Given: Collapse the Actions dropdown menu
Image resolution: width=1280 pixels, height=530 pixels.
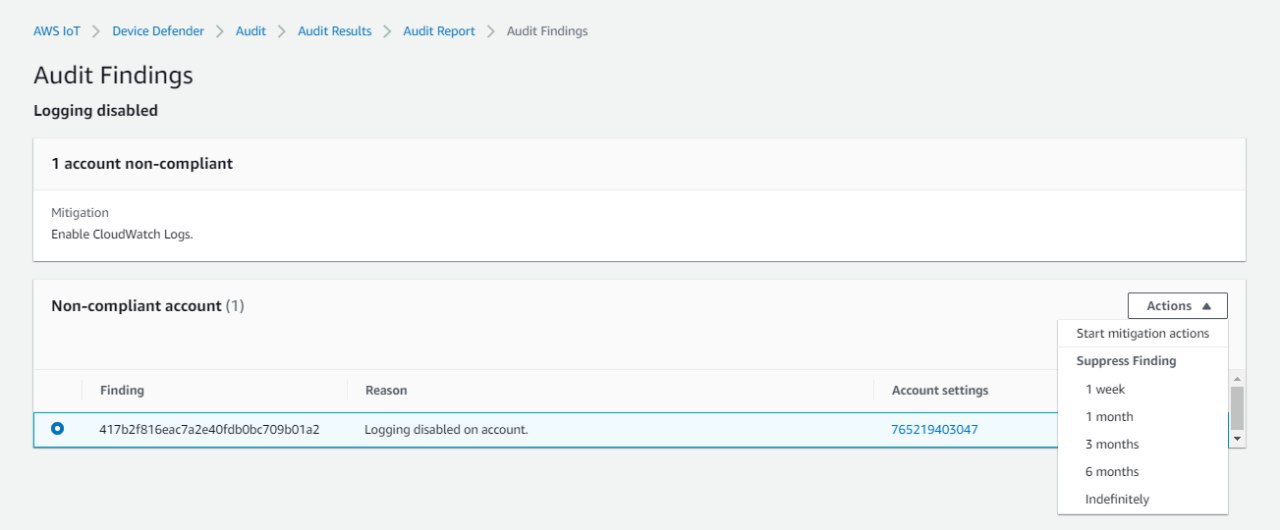Looking at the screenshot, I should 1177,306.
